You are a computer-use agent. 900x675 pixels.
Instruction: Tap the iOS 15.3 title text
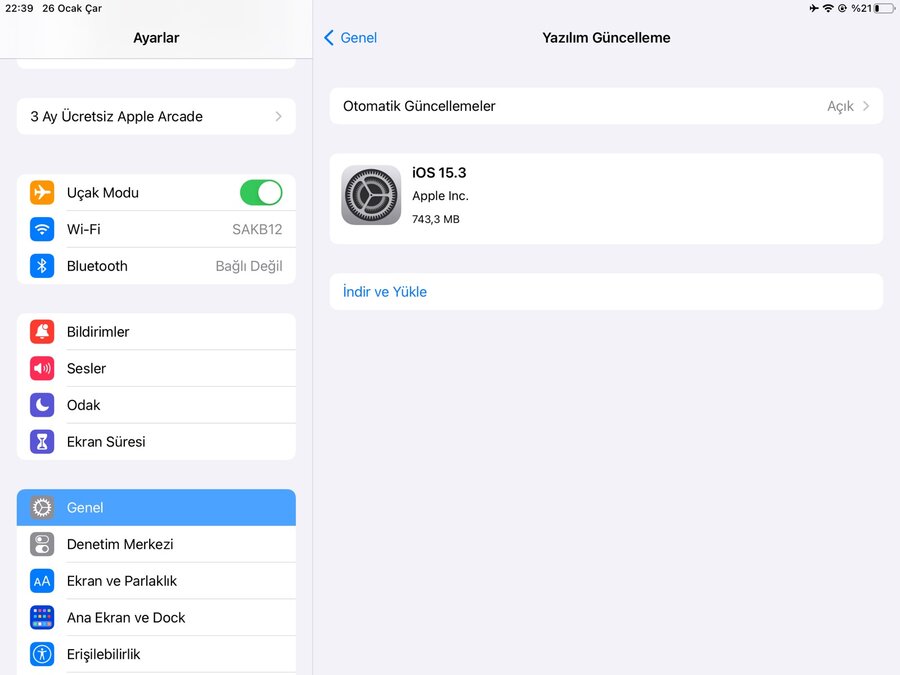[439, 173]
